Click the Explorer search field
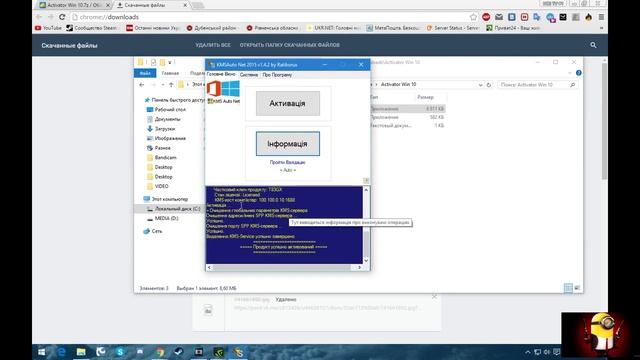Image resolution: width=640 pixels, height=360 pixels. click(538, 84)
